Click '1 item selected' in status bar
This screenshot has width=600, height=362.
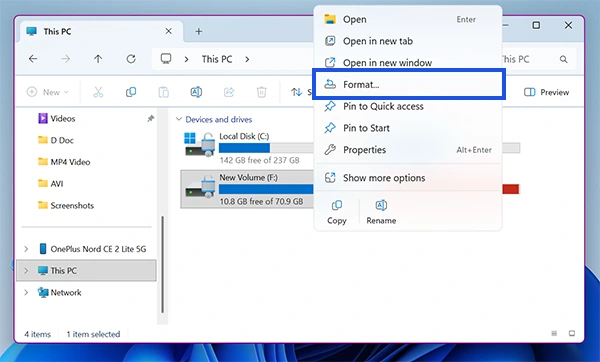pyautogui.click(x=93, y=334)
